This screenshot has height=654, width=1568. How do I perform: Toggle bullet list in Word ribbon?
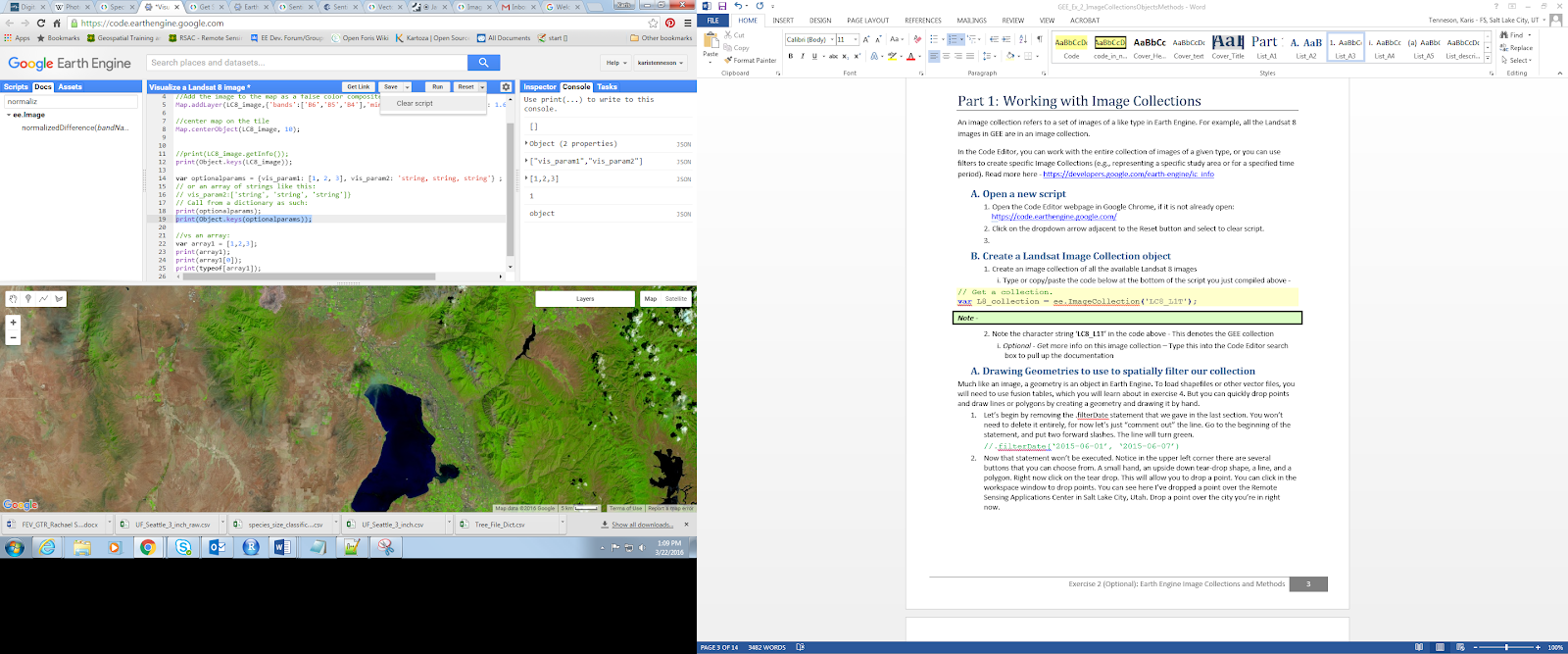point(935,39)
